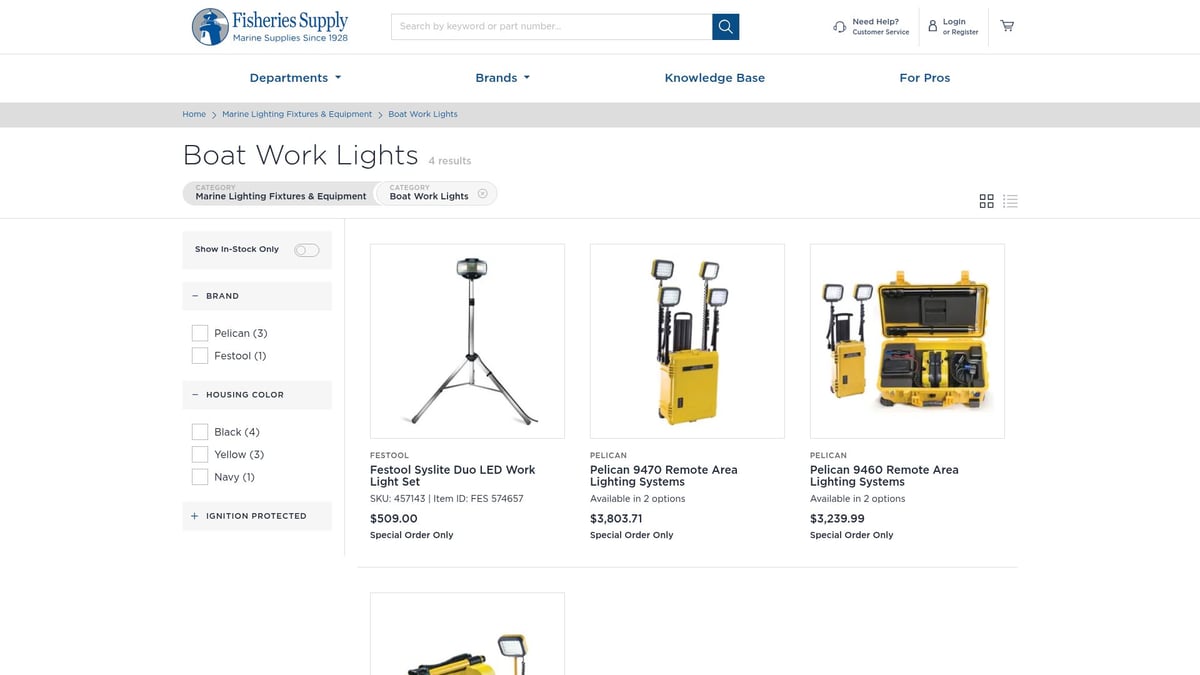Click the Fisheries Supply logo

pos(270,26)
